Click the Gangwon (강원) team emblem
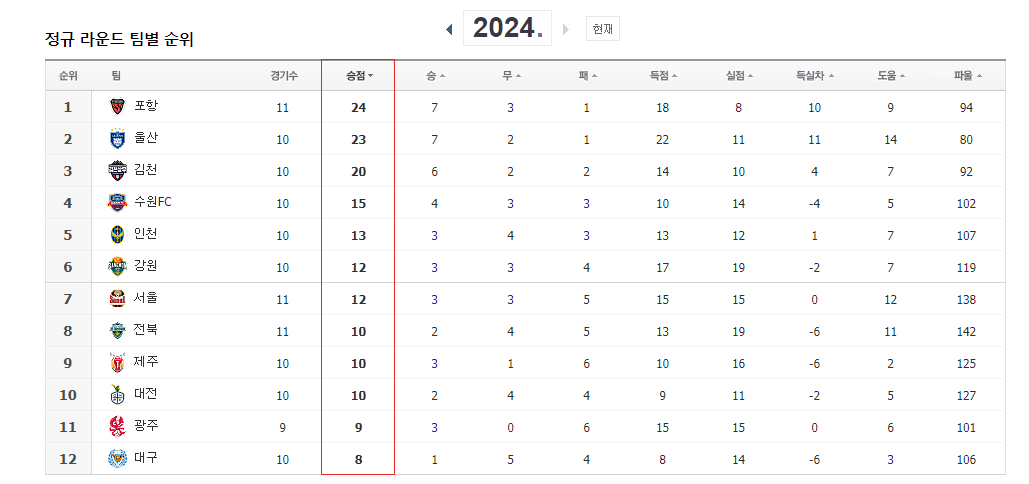The width and height of the screenshot is (1029, 484). (x=117, y=267)
